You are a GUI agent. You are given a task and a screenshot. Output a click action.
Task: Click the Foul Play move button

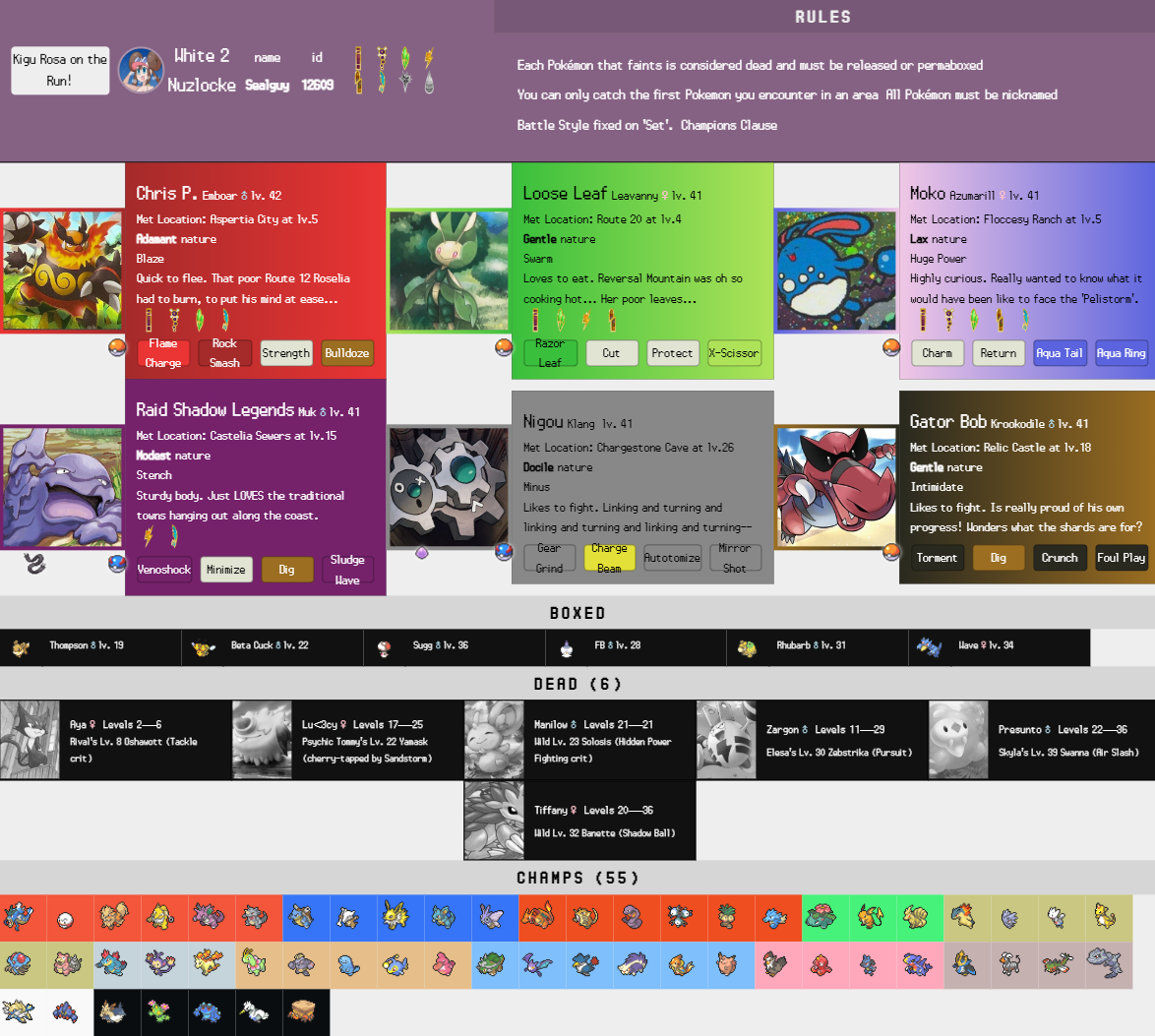tap(1122, 558)
